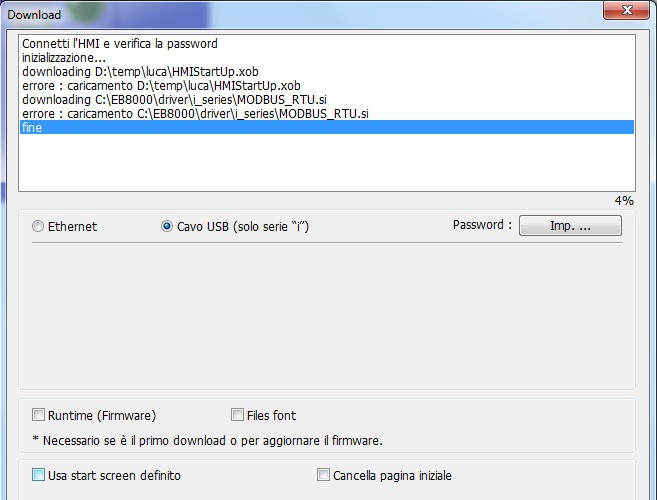Click the Download title bar text
657x500 pixels.
(x=34, y=15)
